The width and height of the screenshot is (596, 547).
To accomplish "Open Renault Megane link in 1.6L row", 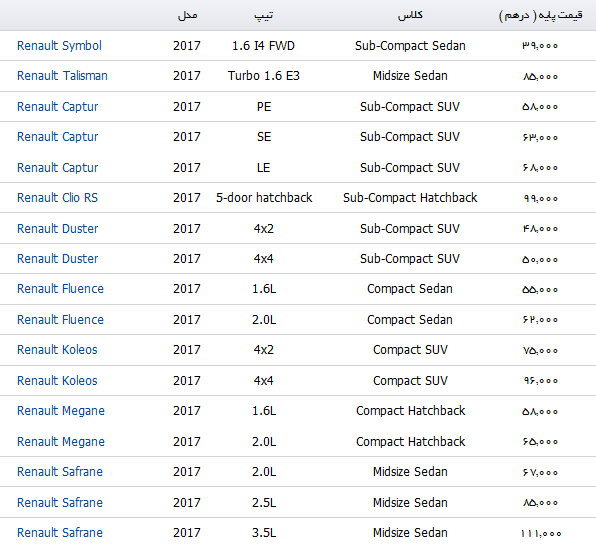I will pos(61,411).
